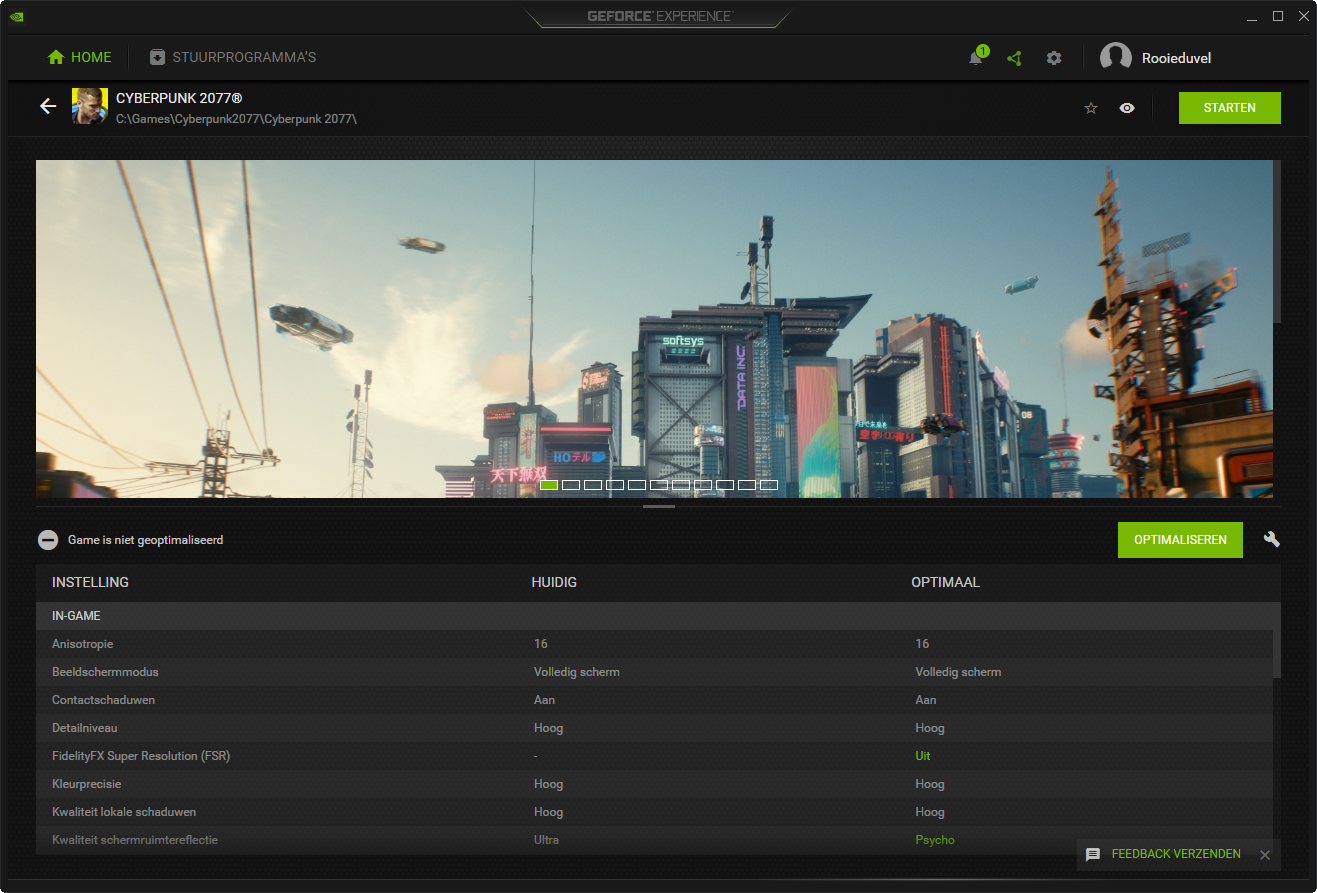Viewport: 1317px width, 893px height.
Task: Dismiss the feedback banner
Action: click(x=1265, y=854)
